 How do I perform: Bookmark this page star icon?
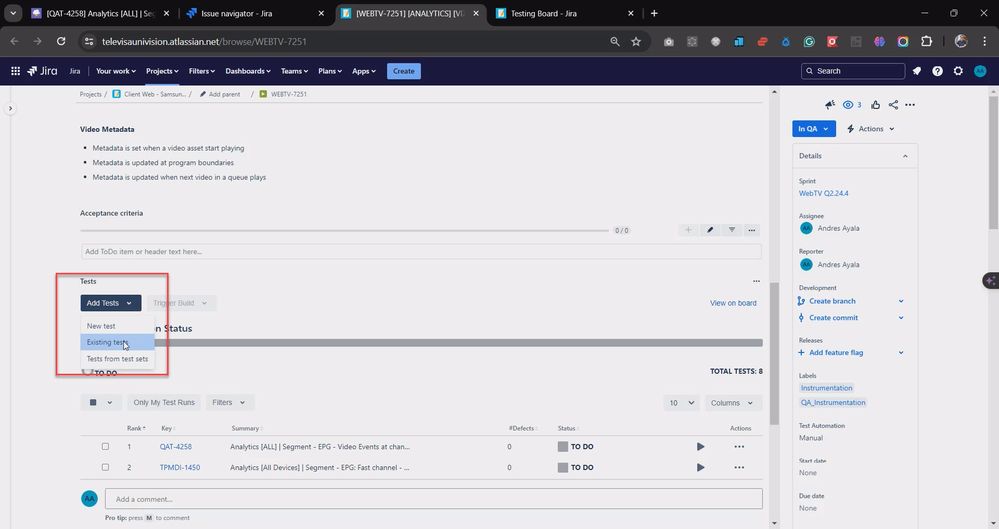[x=636, y=41]
